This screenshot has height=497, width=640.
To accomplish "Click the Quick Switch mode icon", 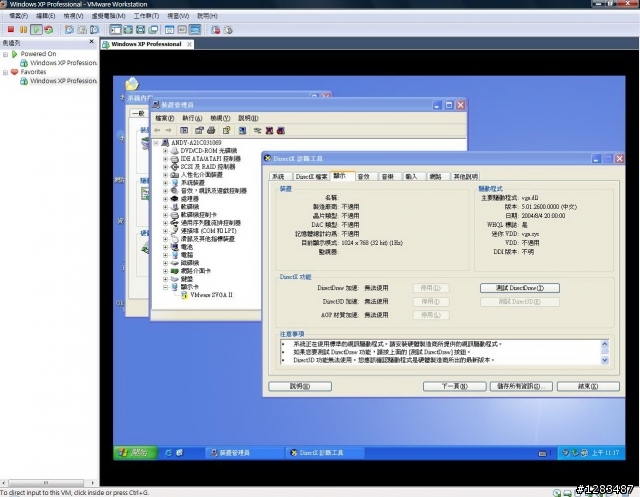I will tap(141, 29).
